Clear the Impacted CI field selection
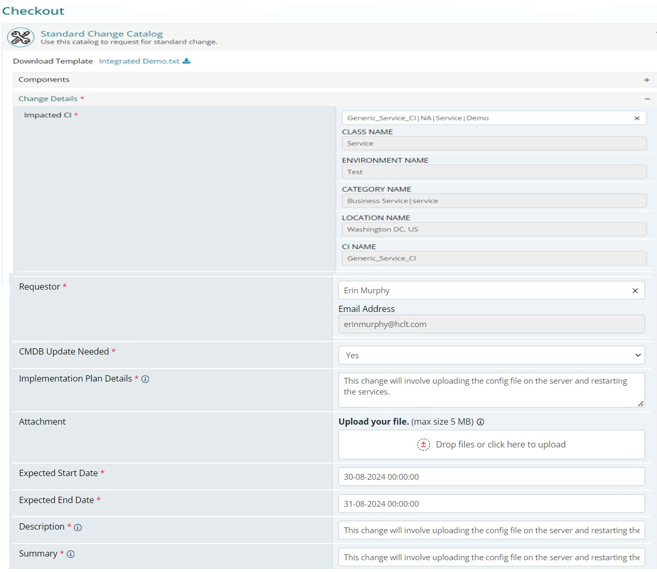 click(637, 118)
